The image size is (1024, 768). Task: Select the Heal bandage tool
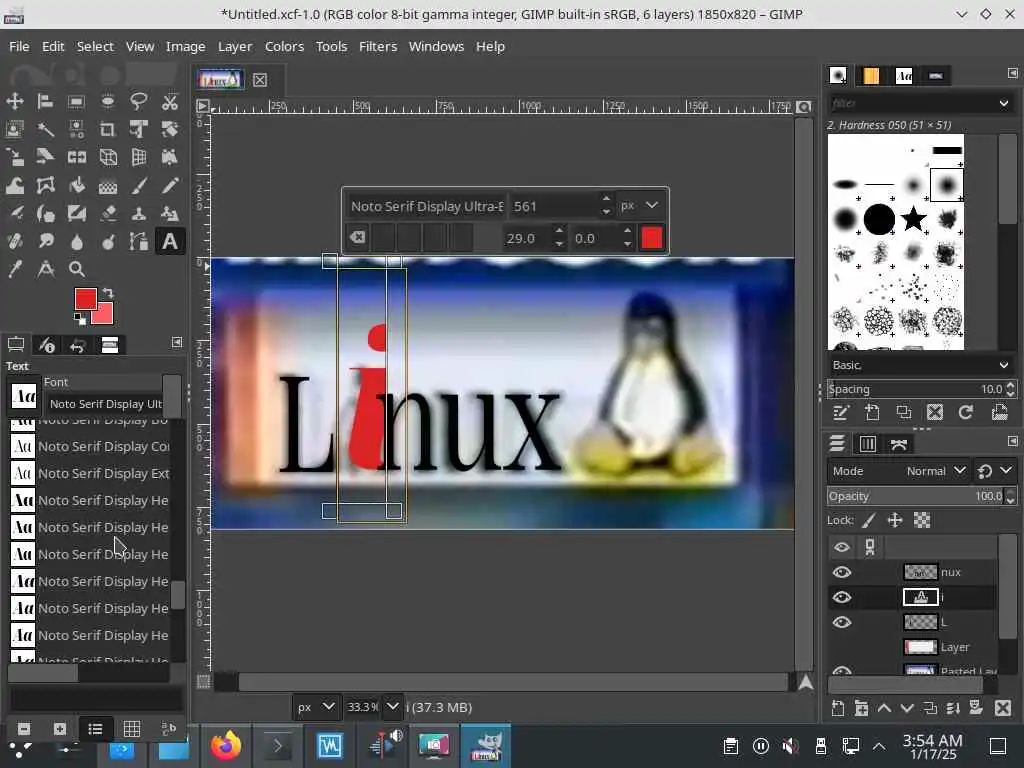point(14,242)
